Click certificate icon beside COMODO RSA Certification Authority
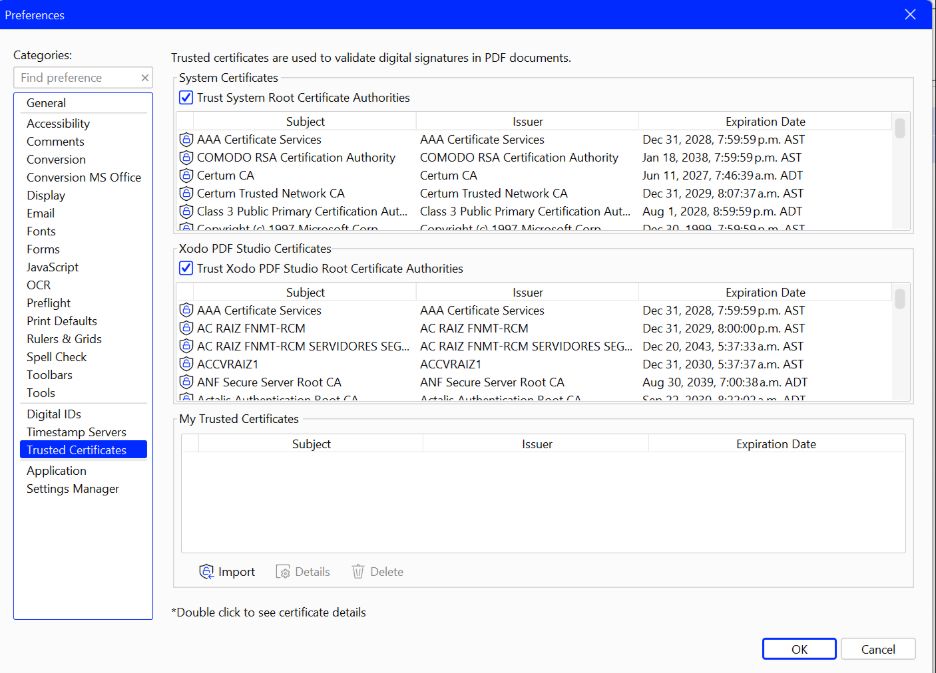 (186, 158)
